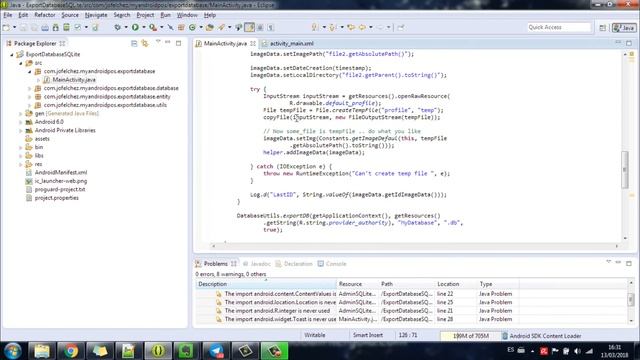Image resolution: width=640 pixels, height=360 pixels.
Task: Toggle Block Selection Mode icon
Action: click(260, 27)
